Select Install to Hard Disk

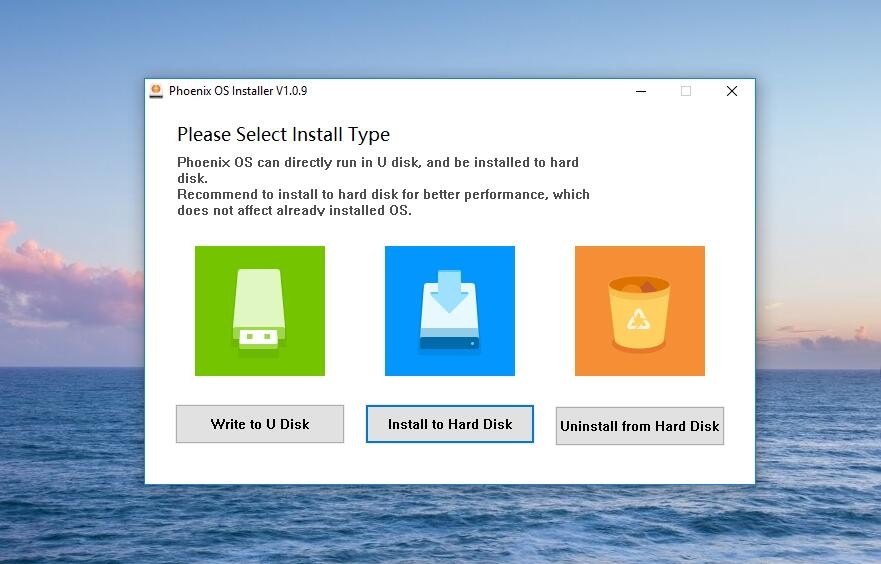[x=449, y=424]
